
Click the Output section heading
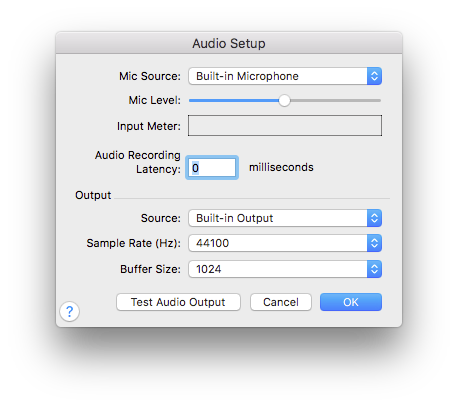pos(93,195)
